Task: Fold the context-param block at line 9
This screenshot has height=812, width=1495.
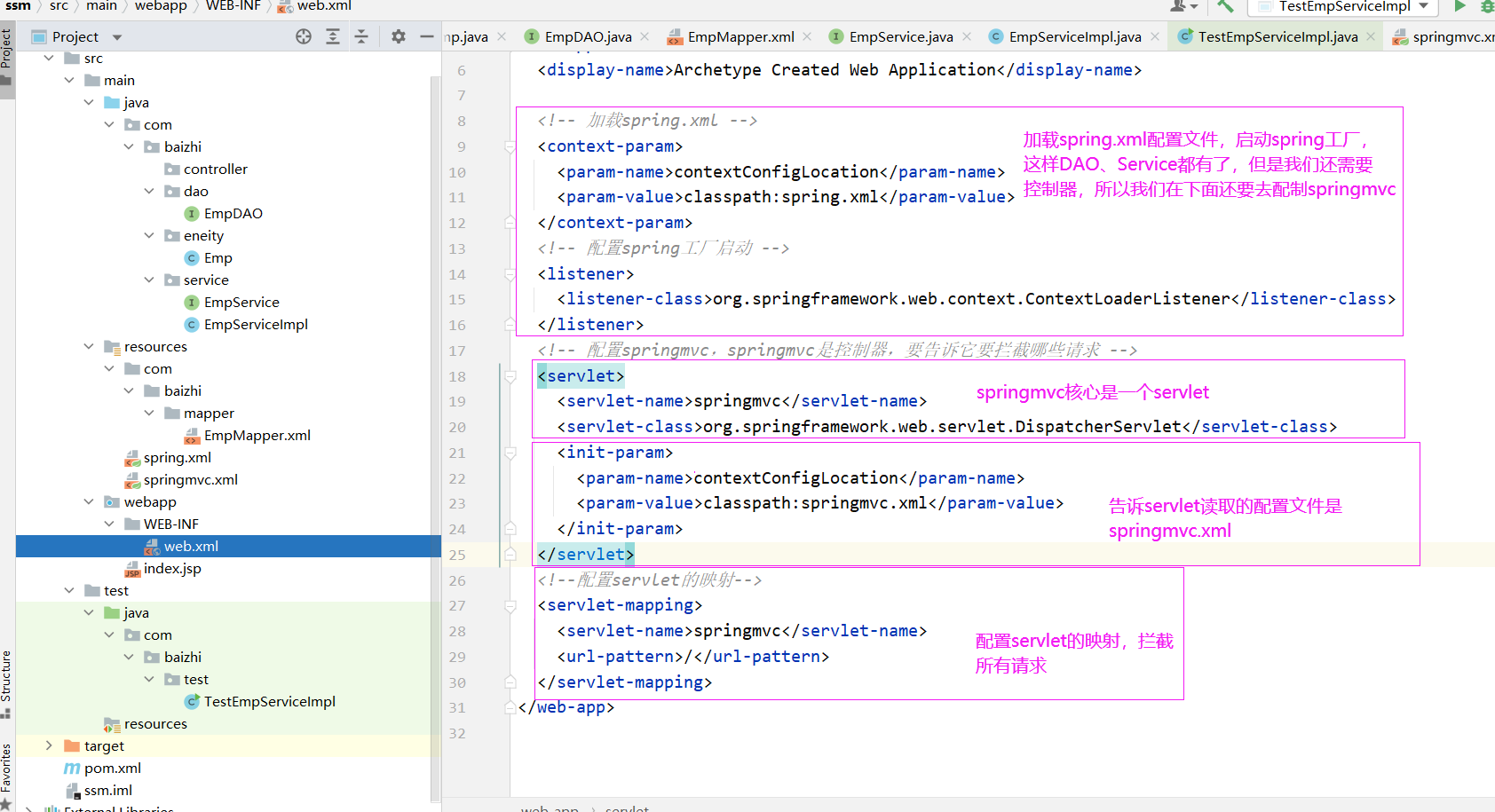Action: tap(510, 146)
